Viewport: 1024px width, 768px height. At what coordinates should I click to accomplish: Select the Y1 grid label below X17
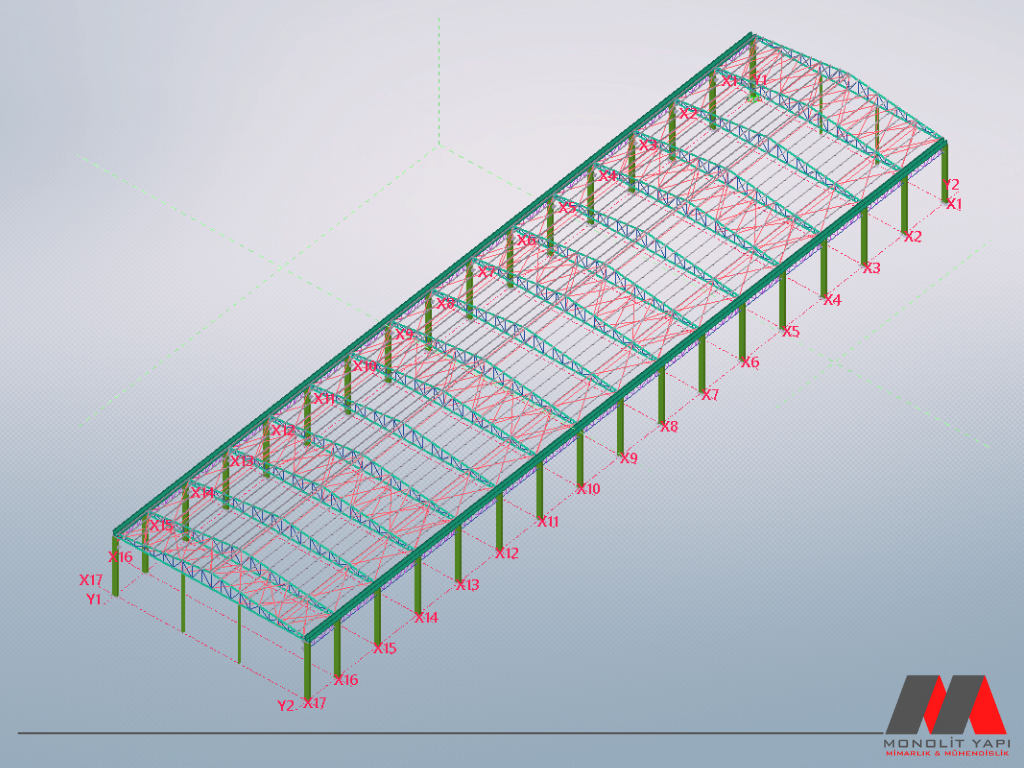click(94, 600)
